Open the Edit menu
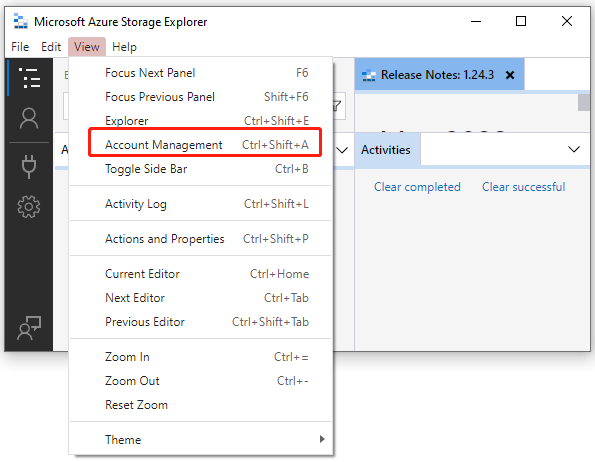 click(51, 47)
